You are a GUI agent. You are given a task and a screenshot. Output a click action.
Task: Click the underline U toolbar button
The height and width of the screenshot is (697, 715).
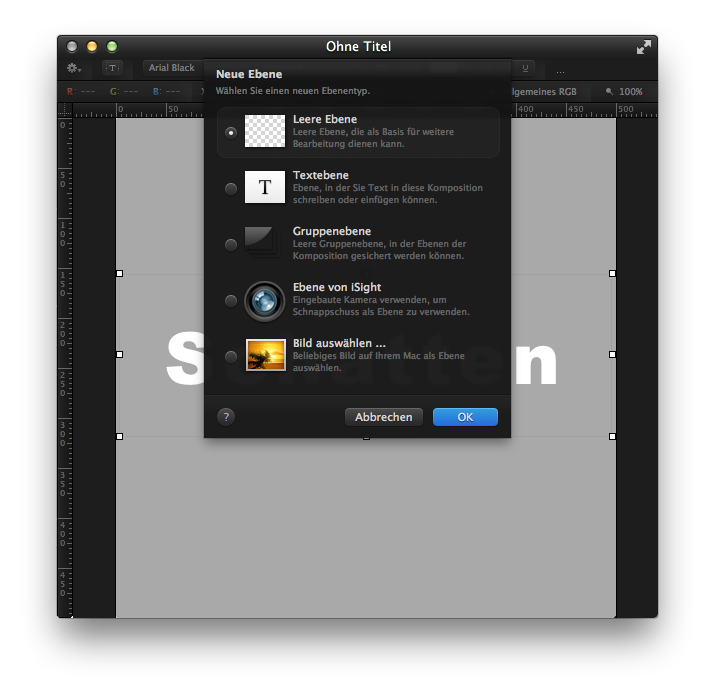tap(526, 68)
